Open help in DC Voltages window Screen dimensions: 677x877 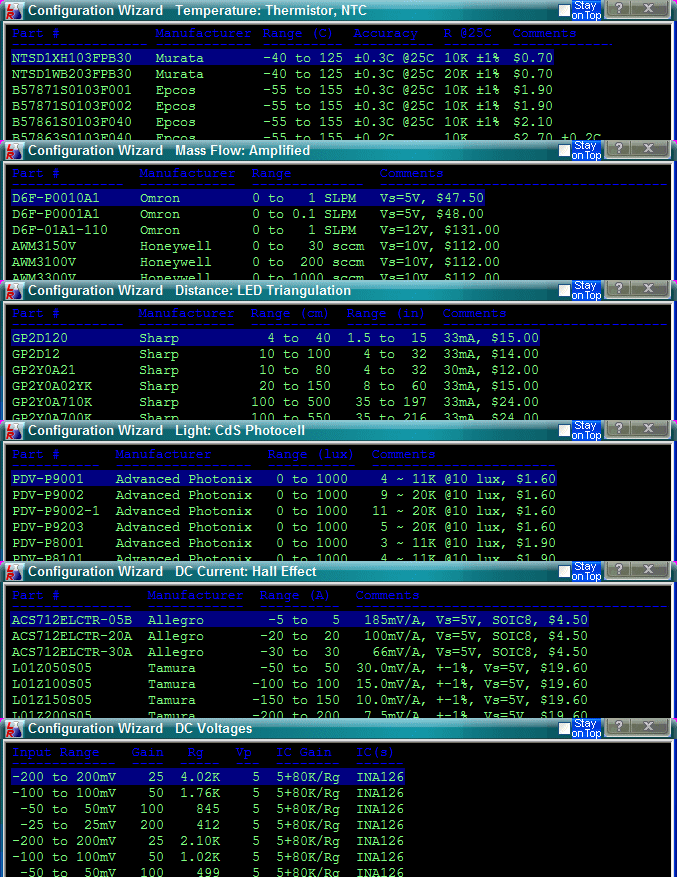point(619,727)
